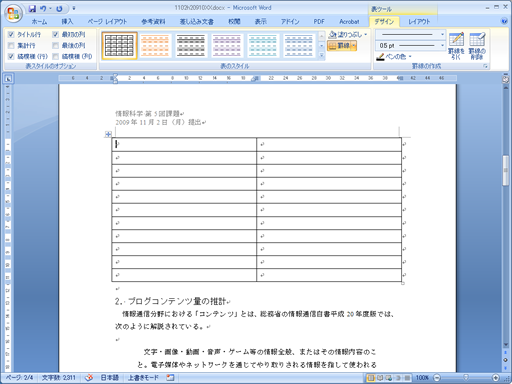
Task: Toggle the 集計行 checkbox
Action: tap(11, 45)
